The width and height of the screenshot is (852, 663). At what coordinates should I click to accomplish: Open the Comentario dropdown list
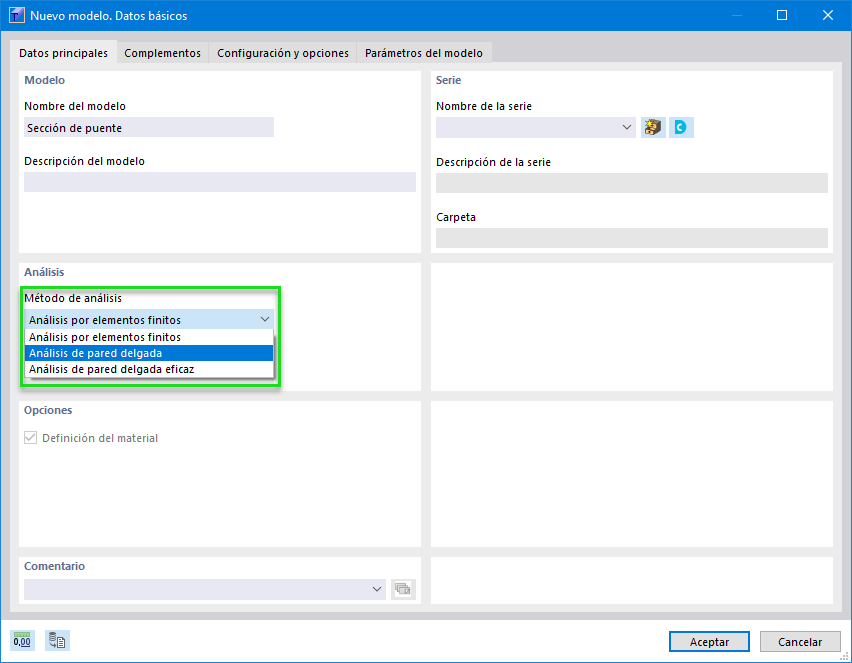(x=377, y=589)
